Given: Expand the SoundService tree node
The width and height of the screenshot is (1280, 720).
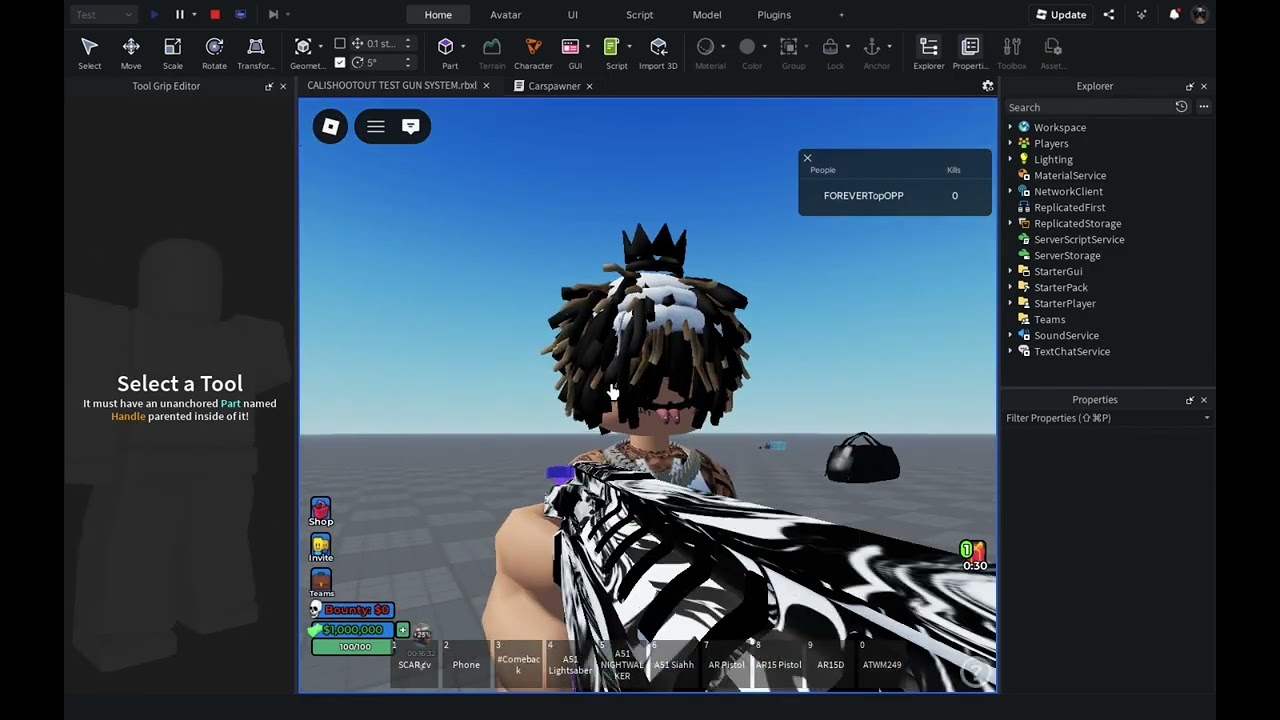Looking at the screenshot, I should pos(1010,335).
